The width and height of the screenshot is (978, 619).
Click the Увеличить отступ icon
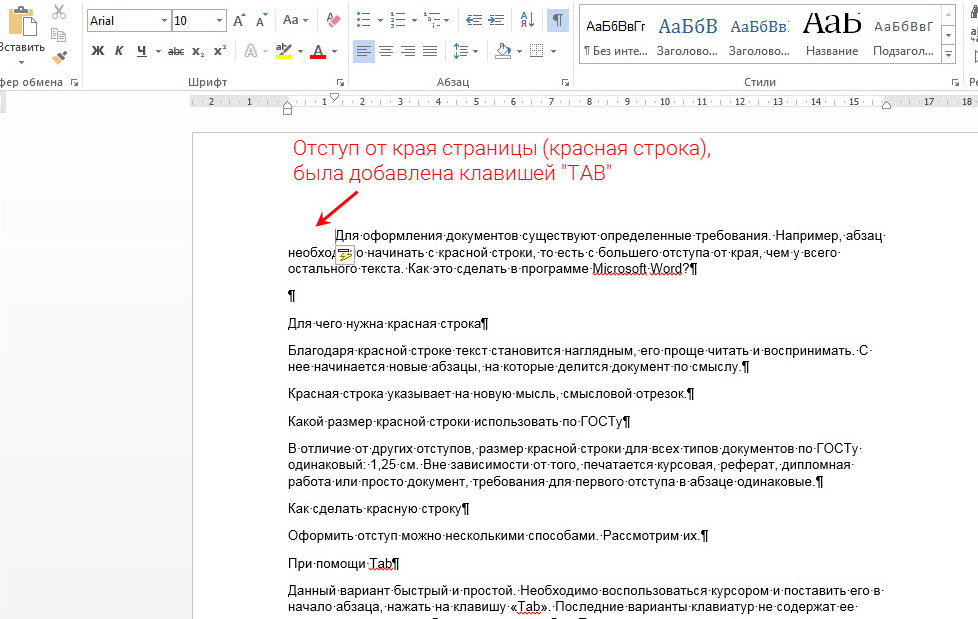pos(495,19)
